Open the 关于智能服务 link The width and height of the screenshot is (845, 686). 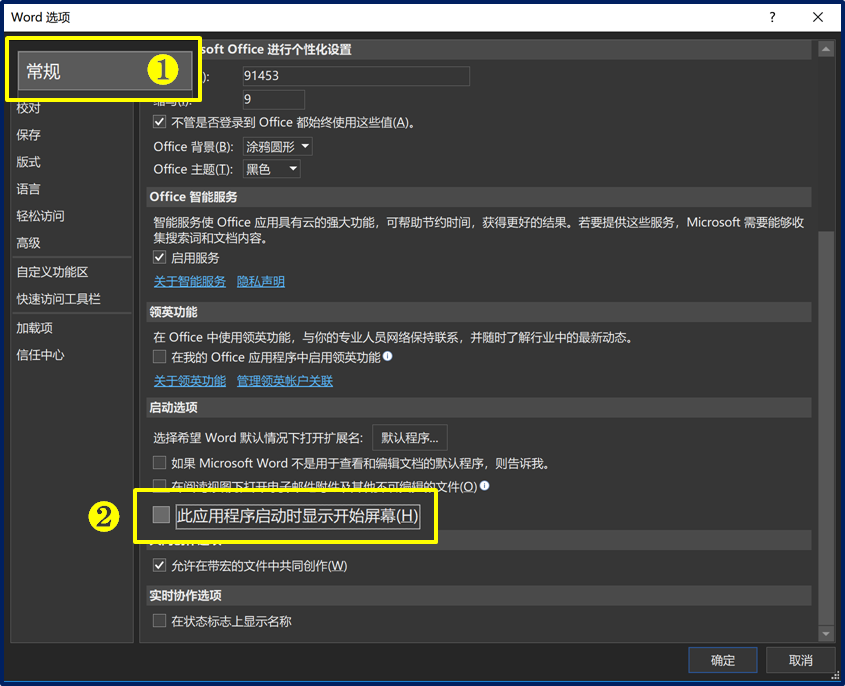190,281
